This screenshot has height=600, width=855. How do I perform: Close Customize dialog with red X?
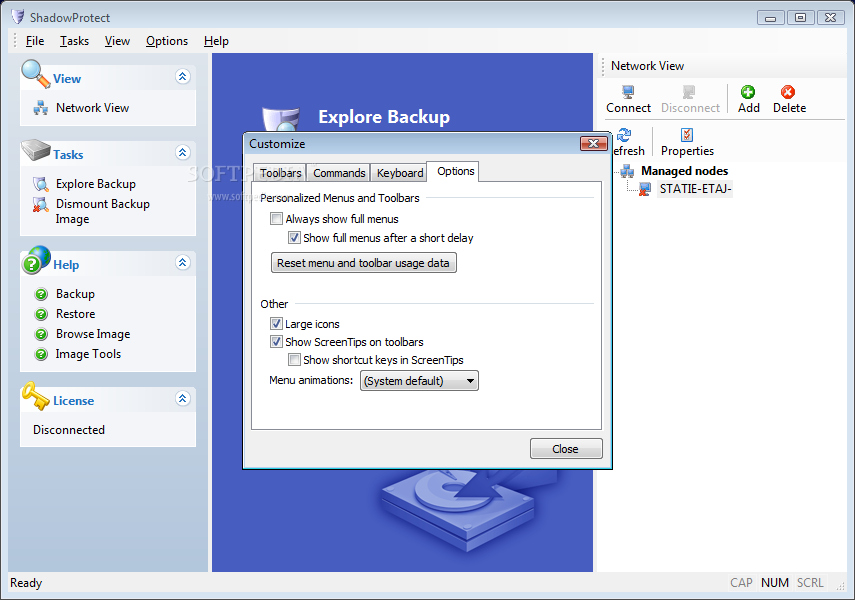tap(593, 143)
